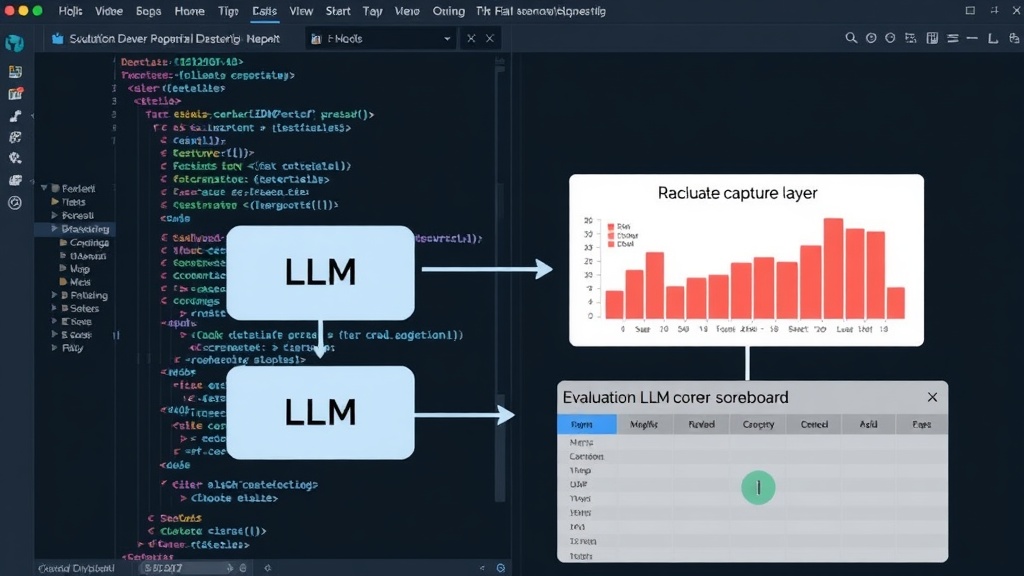This screenshot has height=576, width=1024.
Task: Select the Dtassding item in file tree
Action: click(x=85, y=229)
